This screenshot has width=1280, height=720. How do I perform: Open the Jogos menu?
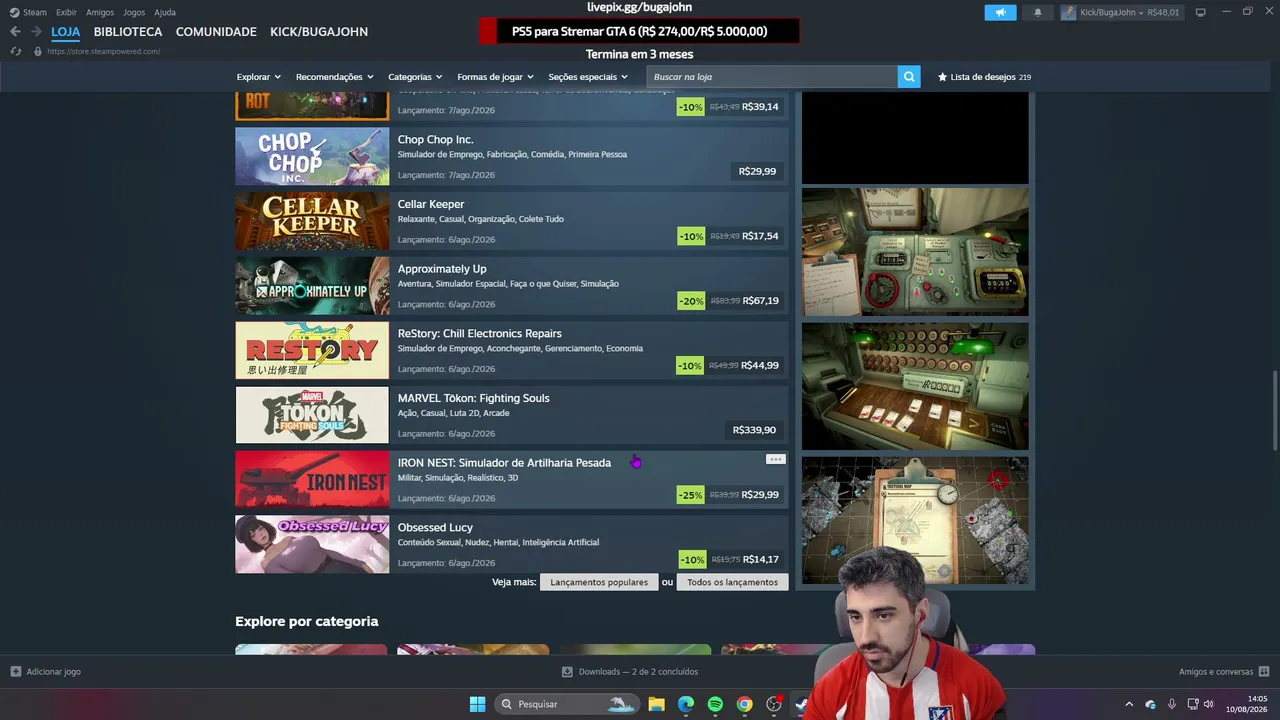(134, 12)
